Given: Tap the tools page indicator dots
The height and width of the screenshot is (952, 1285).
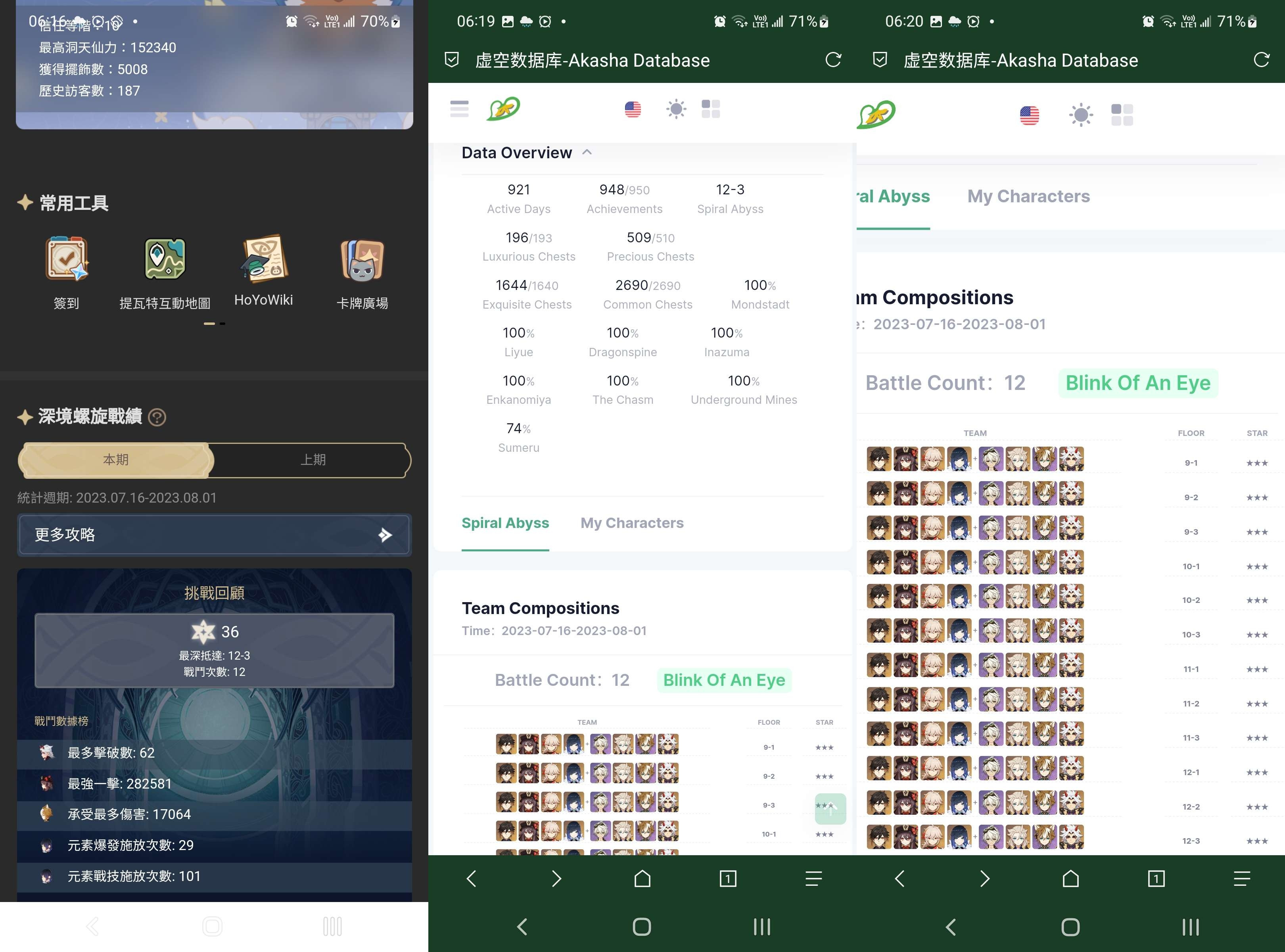Looking at the screenshot, I should pyautogui.click(x=214, y=324).
